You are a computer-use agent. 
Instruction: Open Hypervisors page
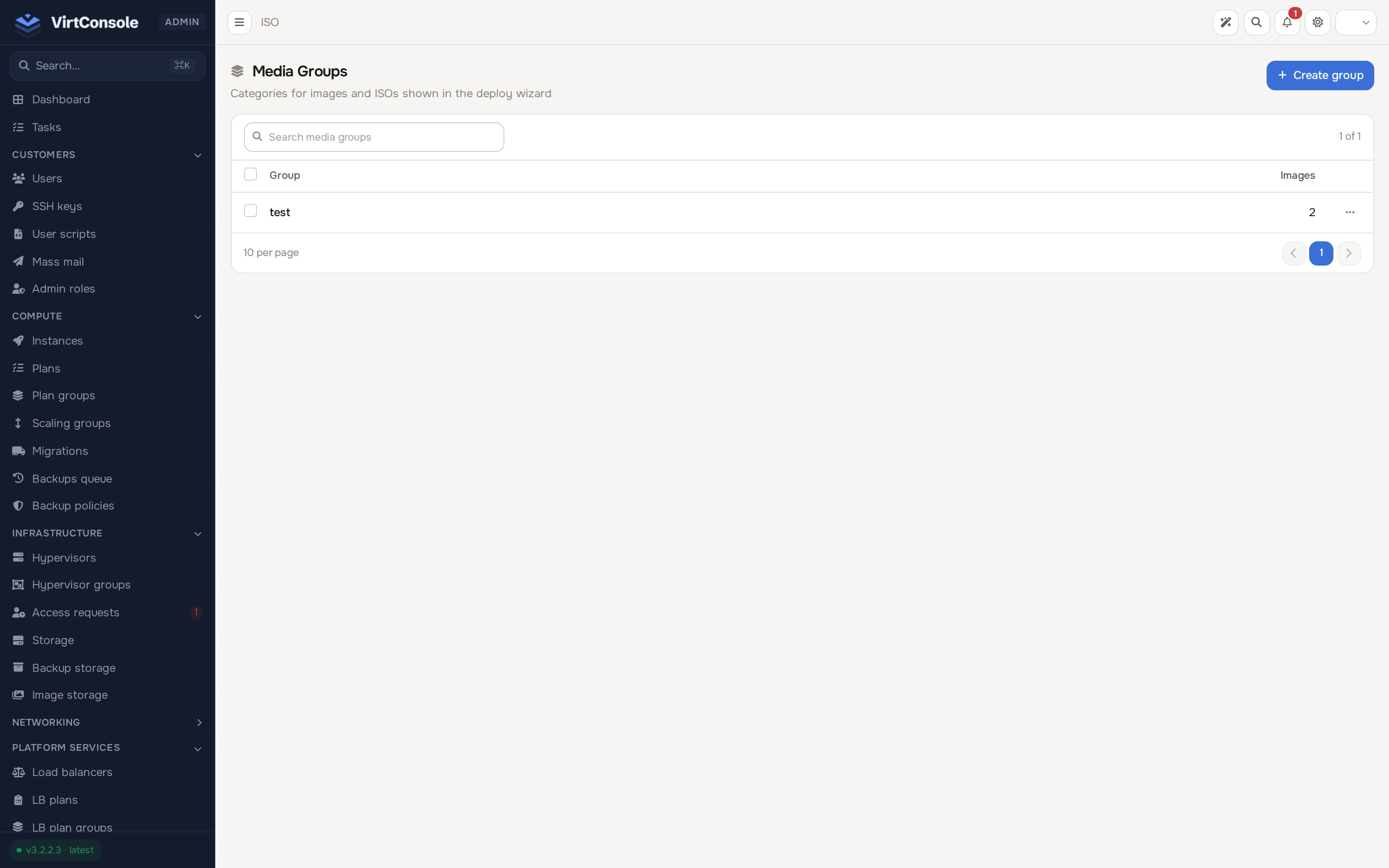click(107, 557)
